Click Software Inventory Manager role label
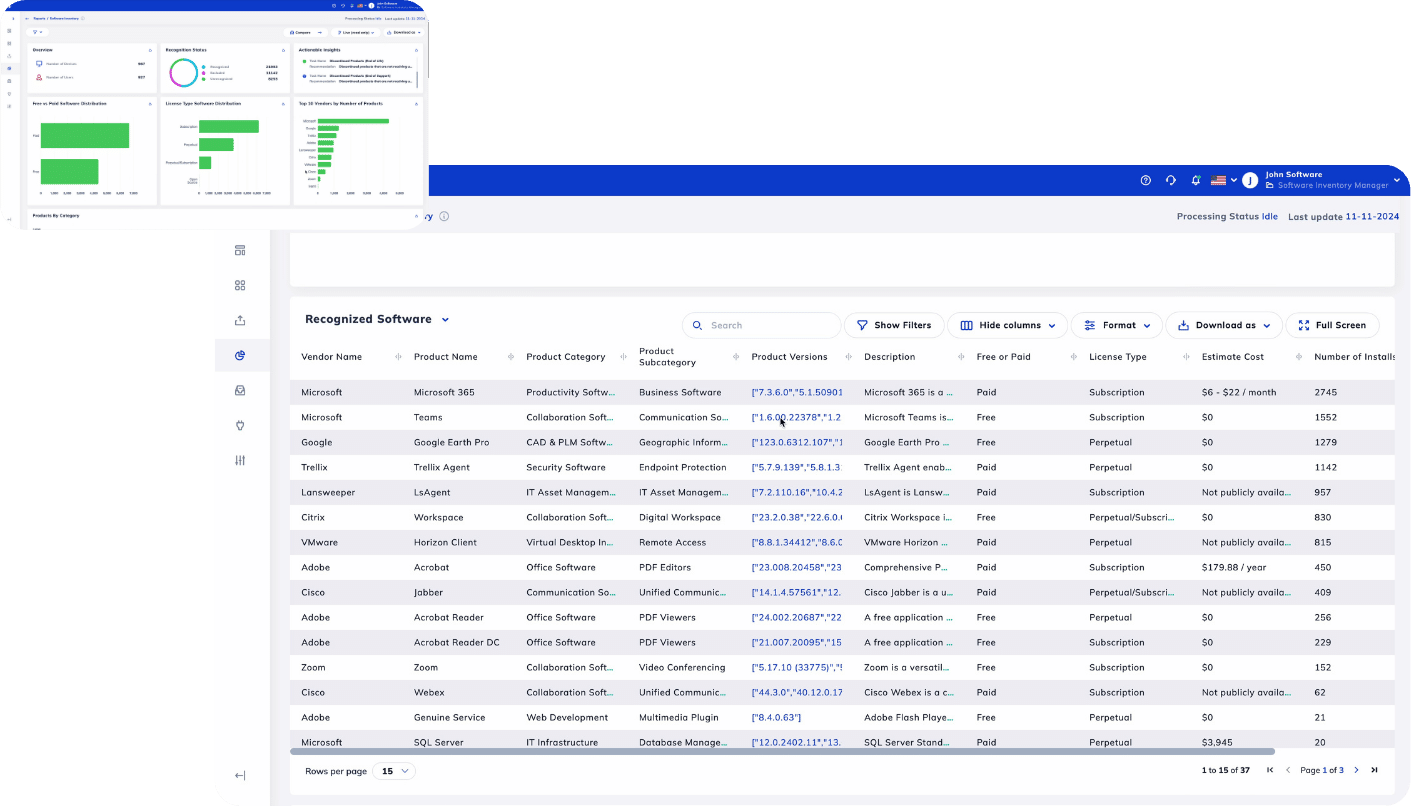 pos(1333,186)
